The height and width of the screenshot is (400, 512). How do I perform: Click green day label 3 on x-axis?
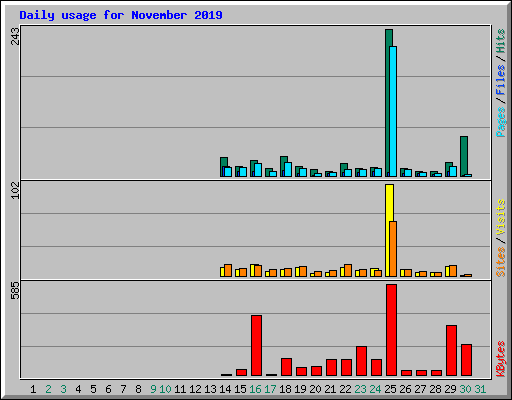63,389
